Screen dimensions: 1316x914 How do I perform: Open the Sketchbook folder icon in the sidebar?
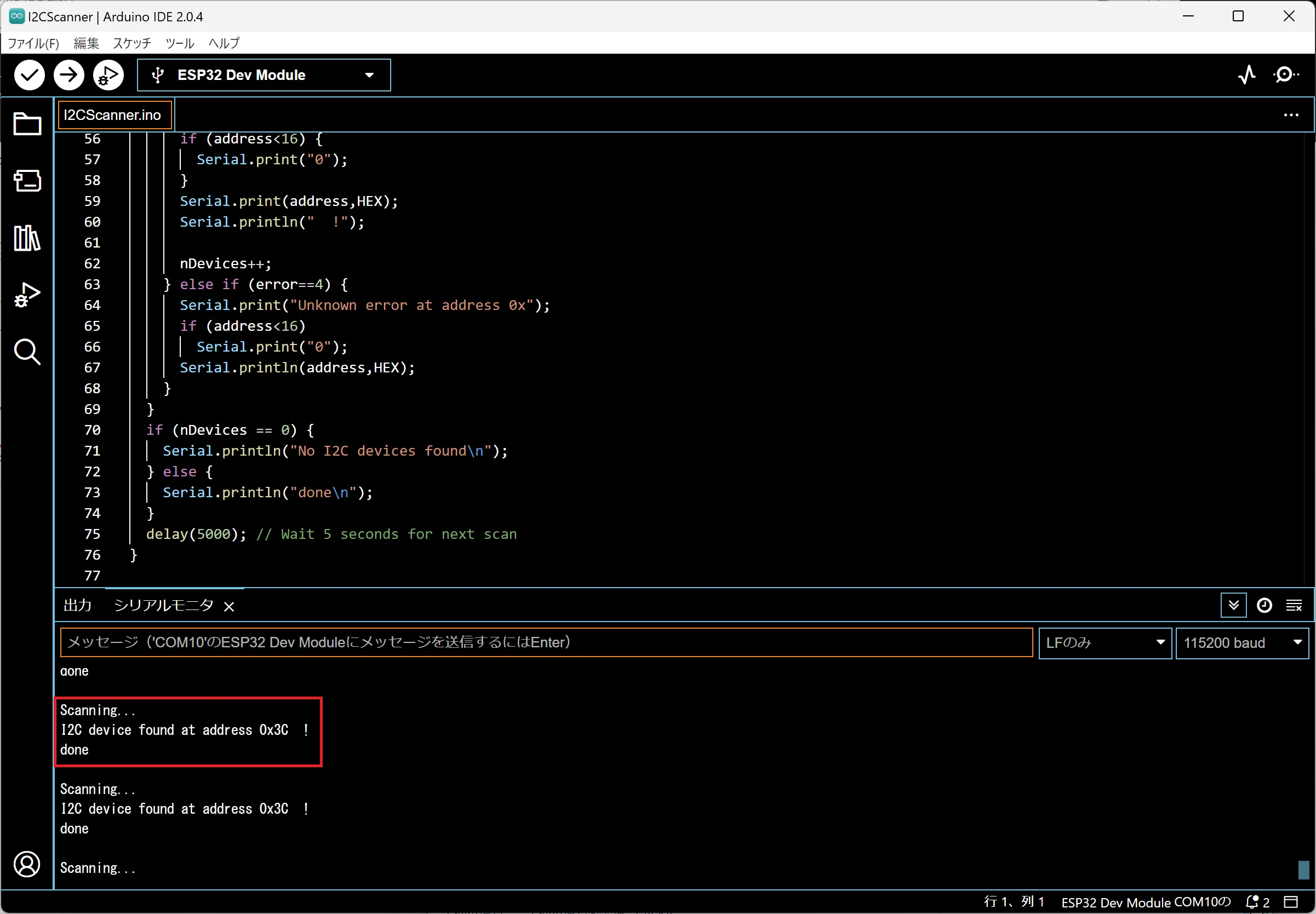tap(27, 124)
